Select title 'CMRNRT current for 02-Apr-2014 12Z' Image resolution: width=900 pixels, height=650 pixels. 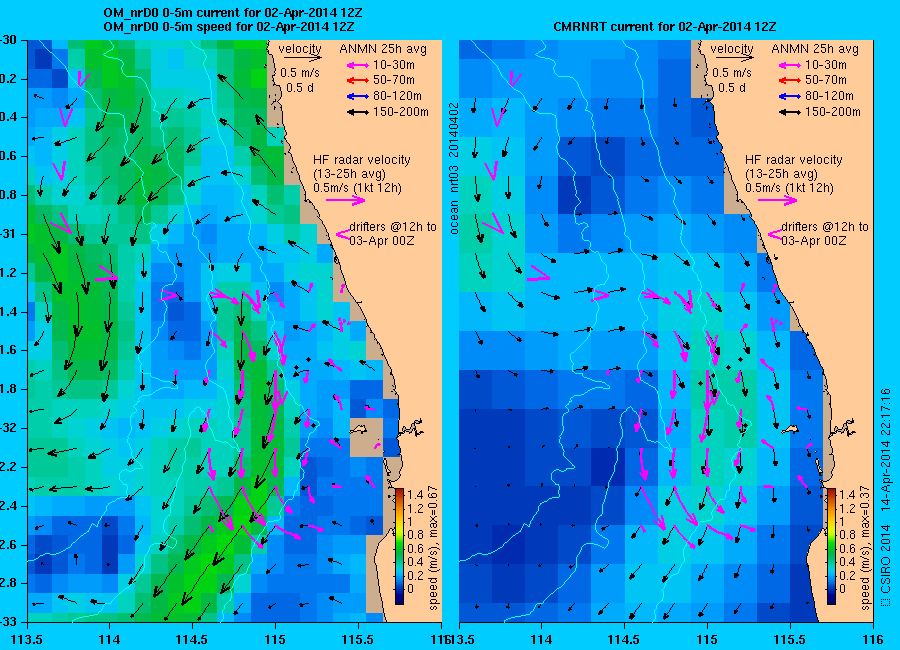coord(665,26)
